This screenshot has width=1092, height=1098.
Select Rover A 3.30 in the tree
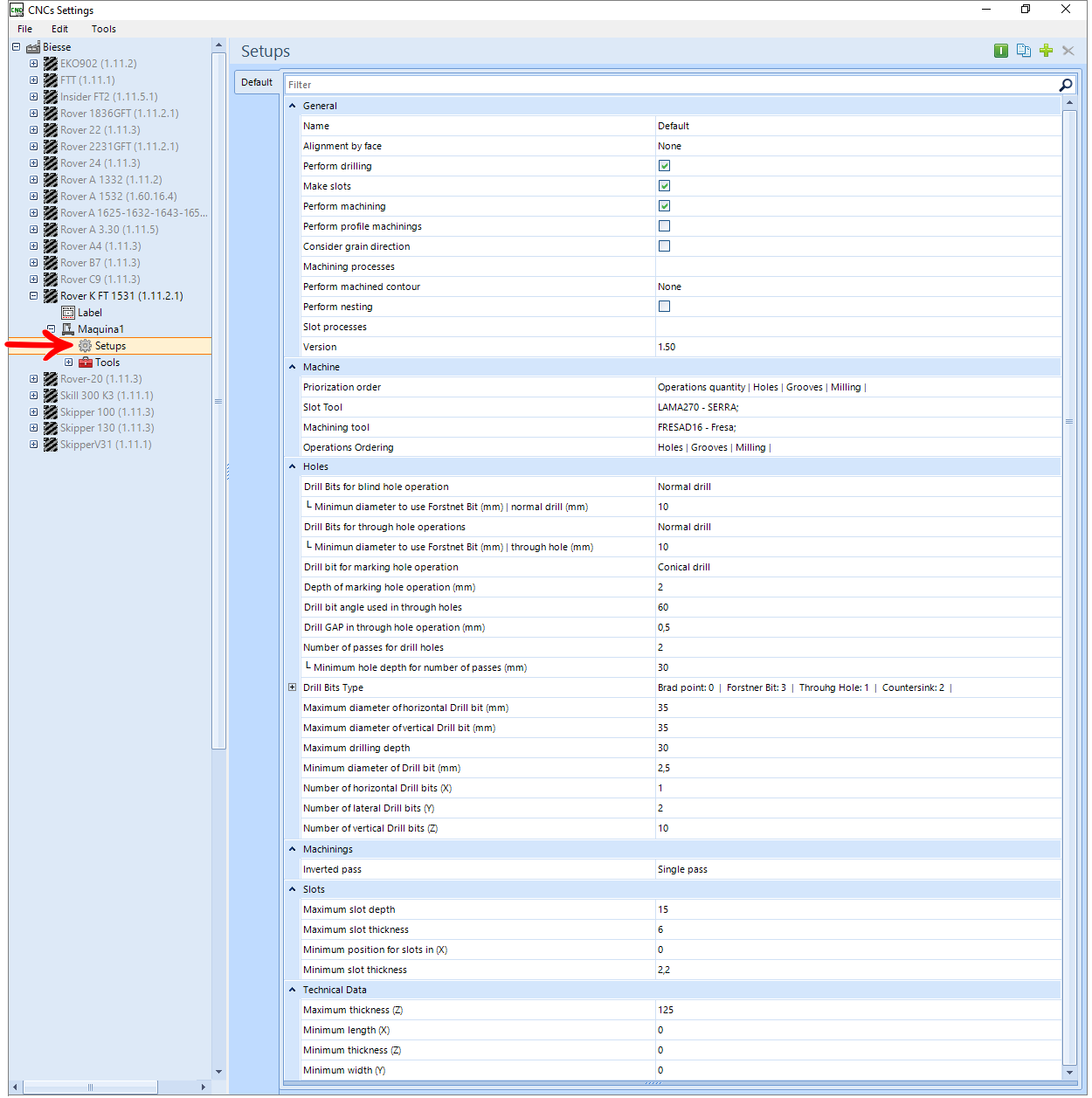tap(109, 230)
